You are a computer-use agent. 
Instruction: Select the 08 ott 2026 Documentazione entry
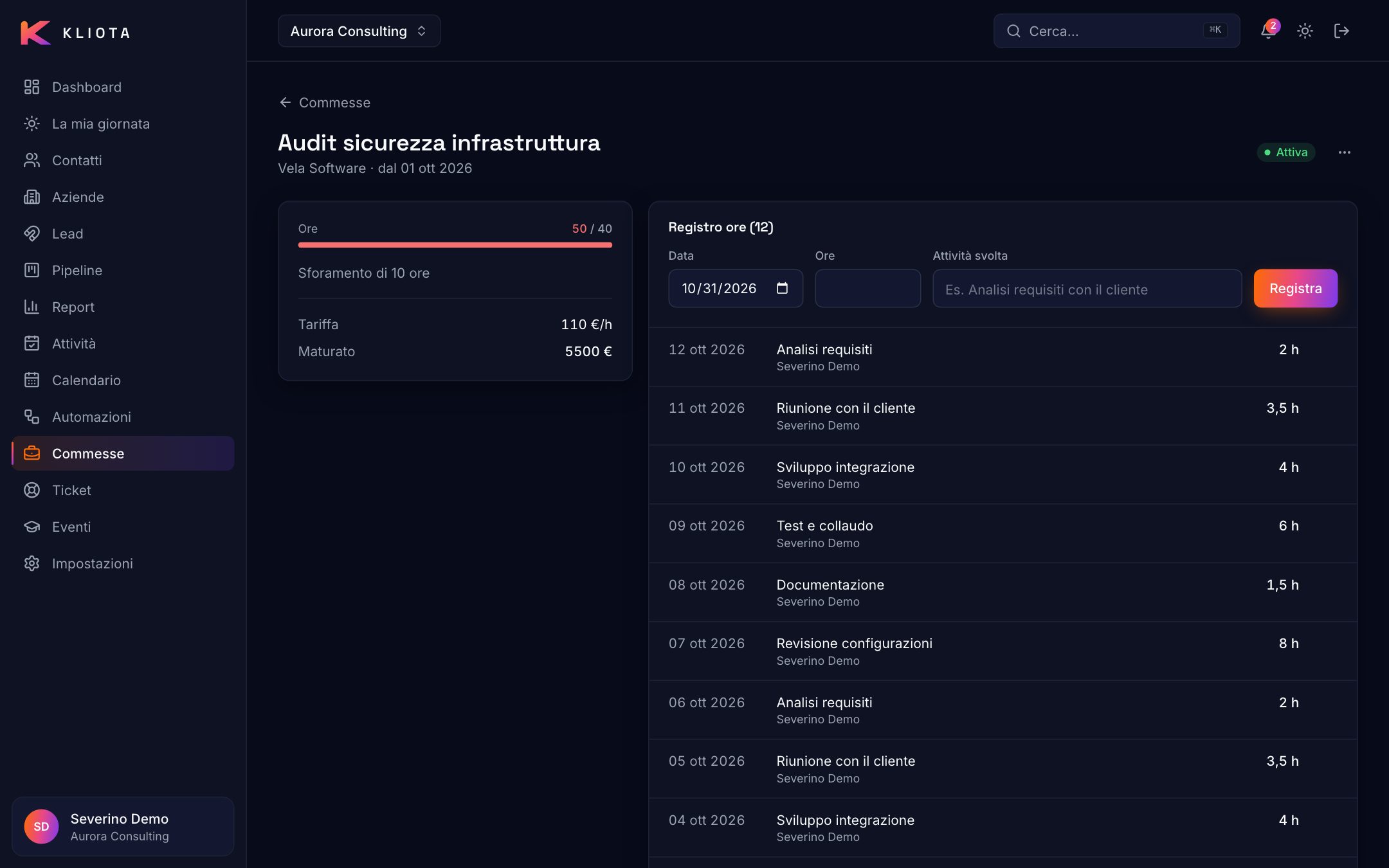pyautogui.click(x=1003, y=592)
